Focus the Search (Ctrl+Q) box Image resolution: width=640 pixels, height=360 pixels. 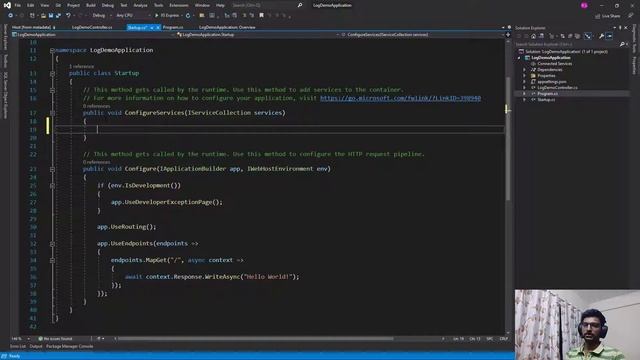(267, 5)
